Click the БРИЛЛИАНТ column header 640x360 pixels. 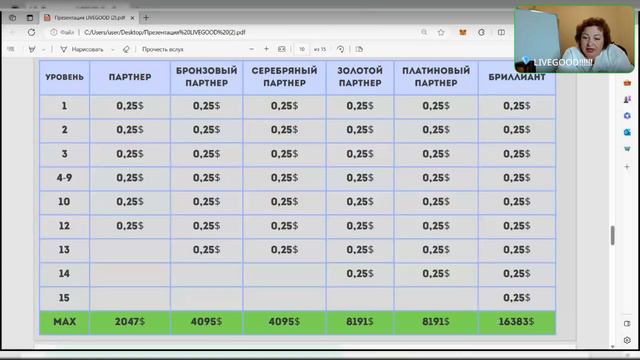coord(517,77)
